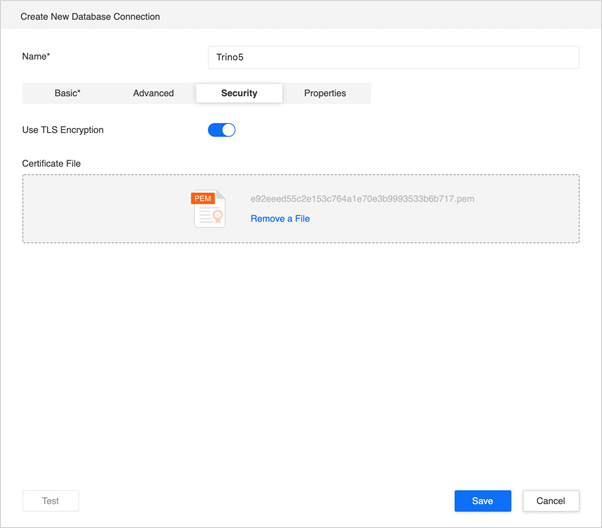
Task: Click the white knob of the TLS switch
Action: [x=228, y=130]
